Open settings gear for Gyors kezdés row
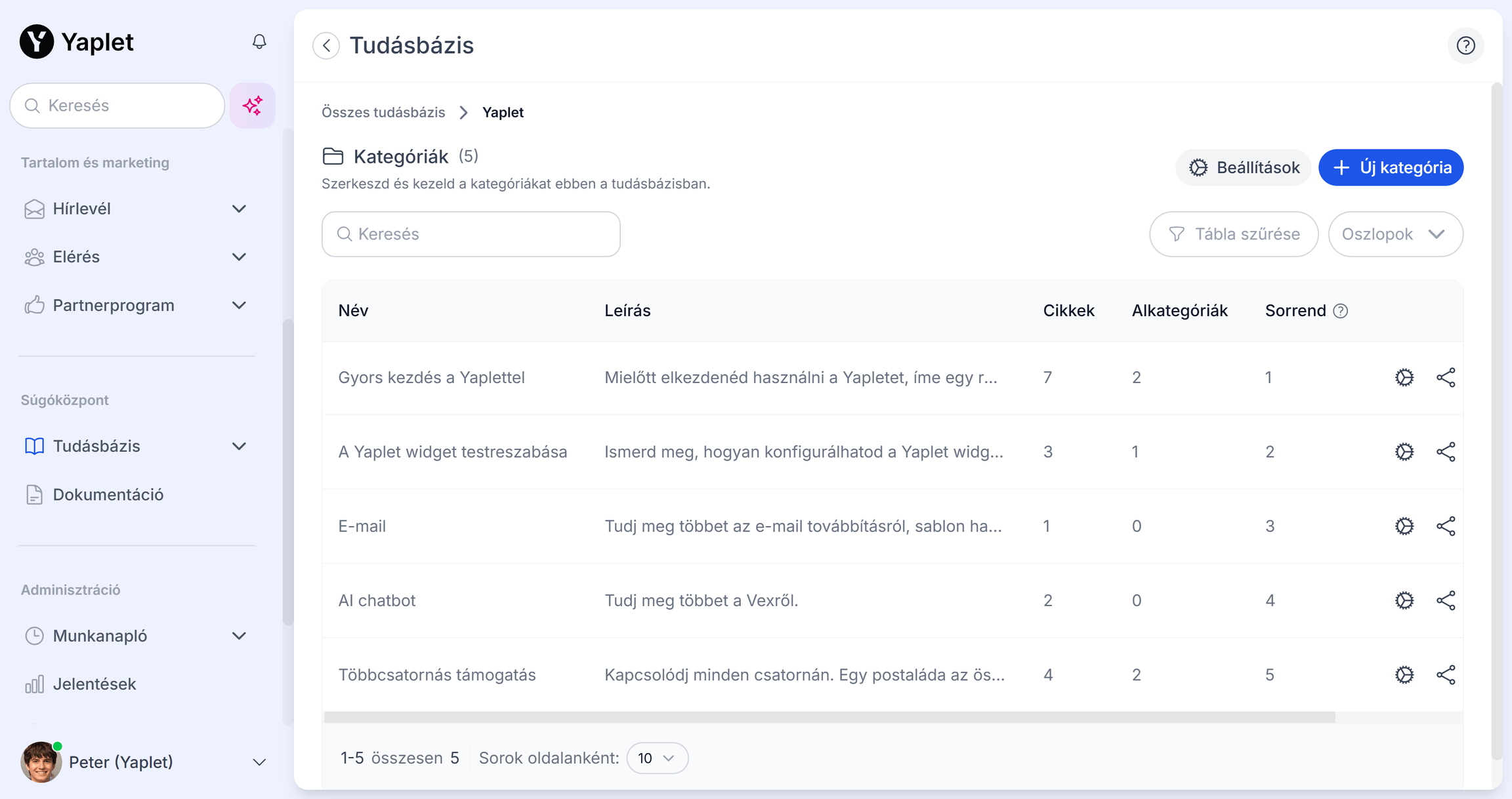The image size is (1512, 799). pyautogui.click(x=1404, y=378)
